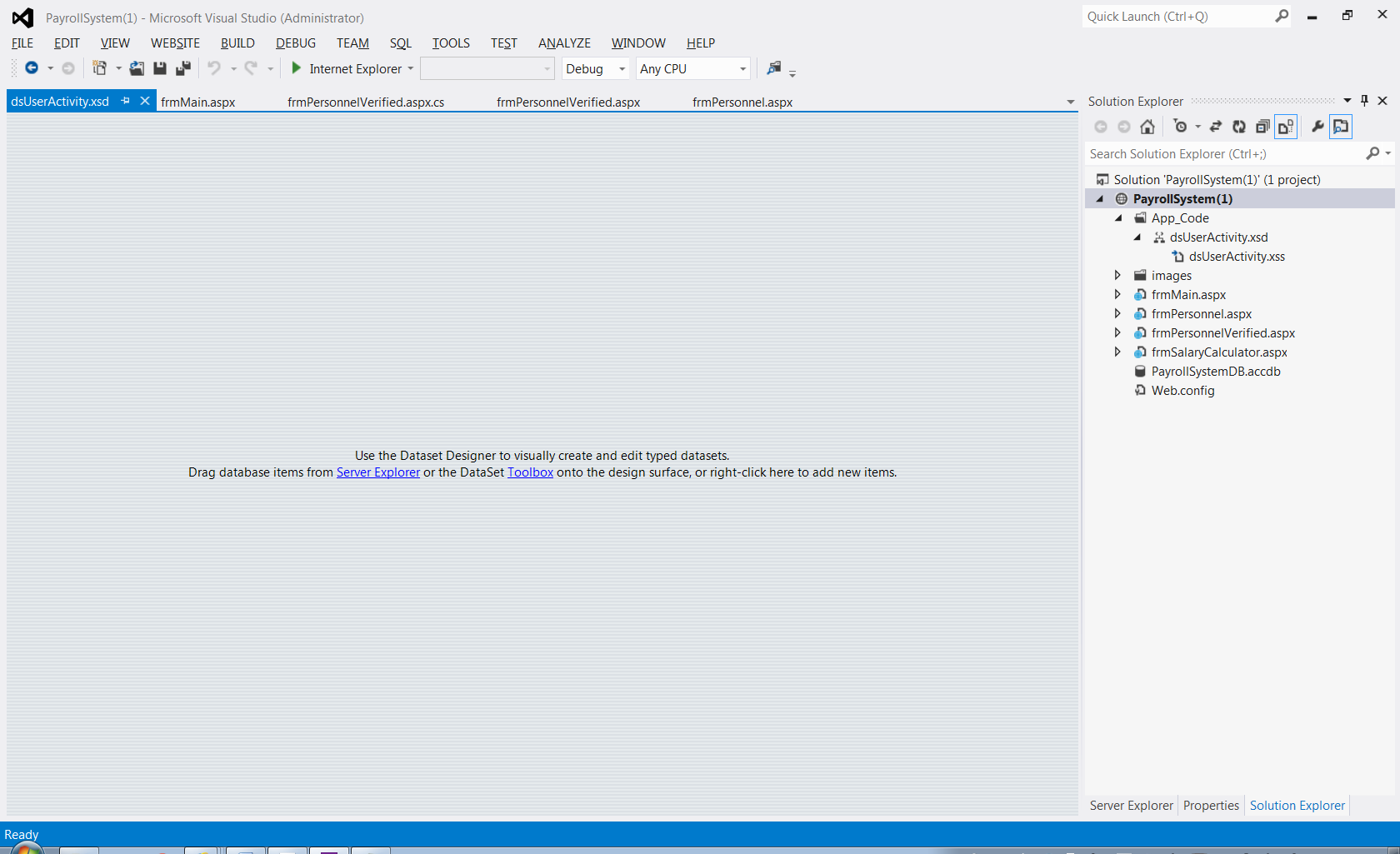Click the Toolbox link in designer
Viewport: 1400px width, 854px height.
point(530,472)
